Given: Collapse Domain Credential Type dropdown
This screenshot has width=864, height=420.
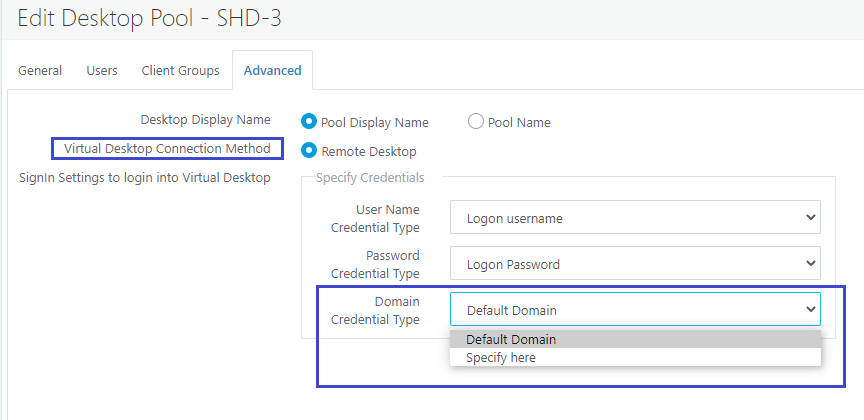Looking at the screenshot, I should coord(635,309).
